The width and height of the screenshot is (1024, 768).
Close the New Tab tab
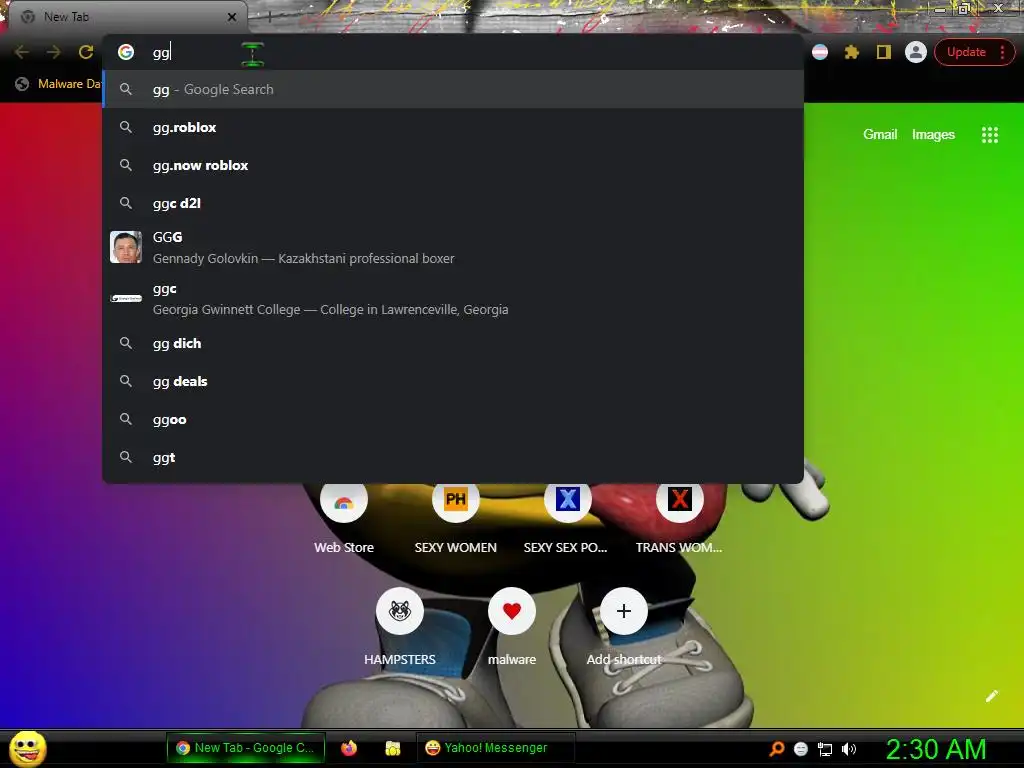click(232, 17)
